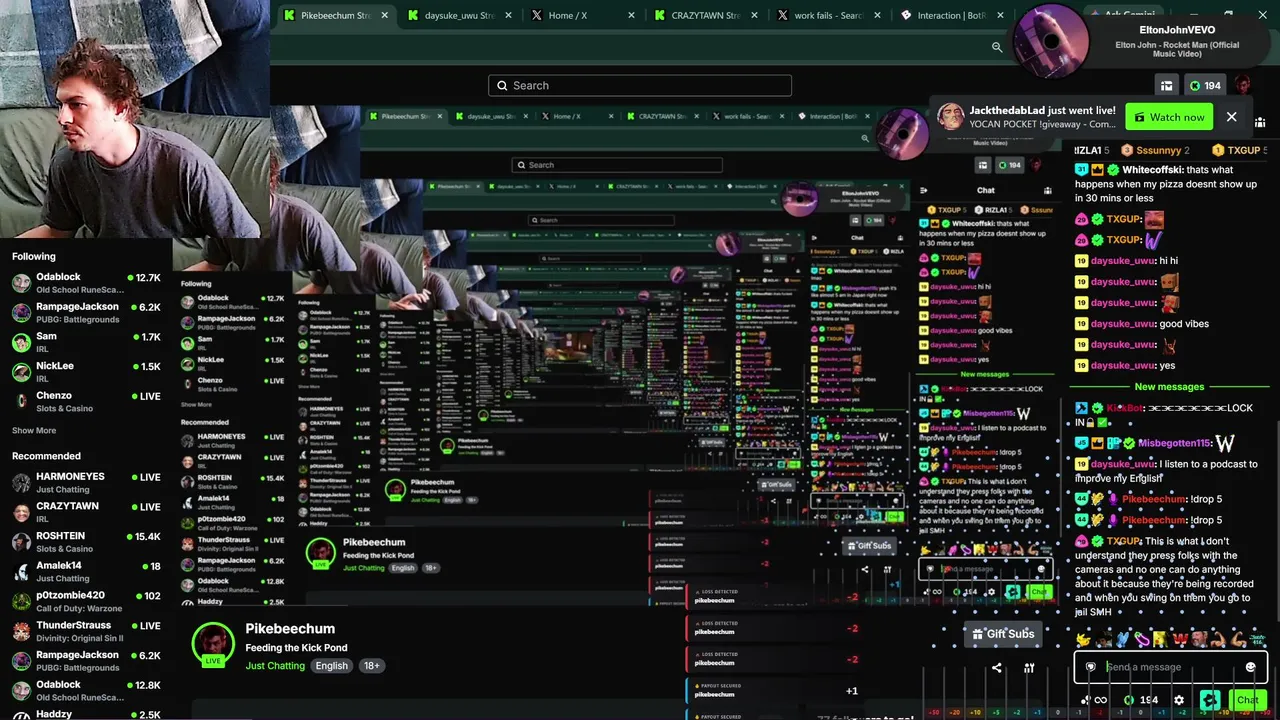Open the emoji picker in chat input

click(x=1250, y=667)
